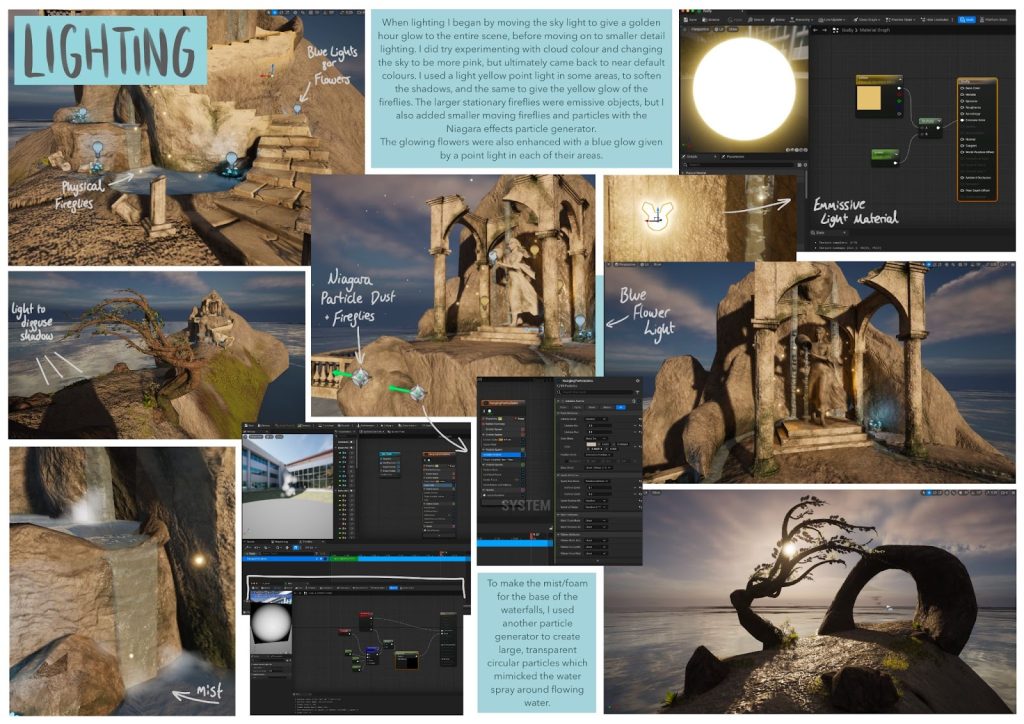The width and height of the screenshot is (1024, 724).
Task: Click the Normal pin on the material output node
Action: click(962, 139)
